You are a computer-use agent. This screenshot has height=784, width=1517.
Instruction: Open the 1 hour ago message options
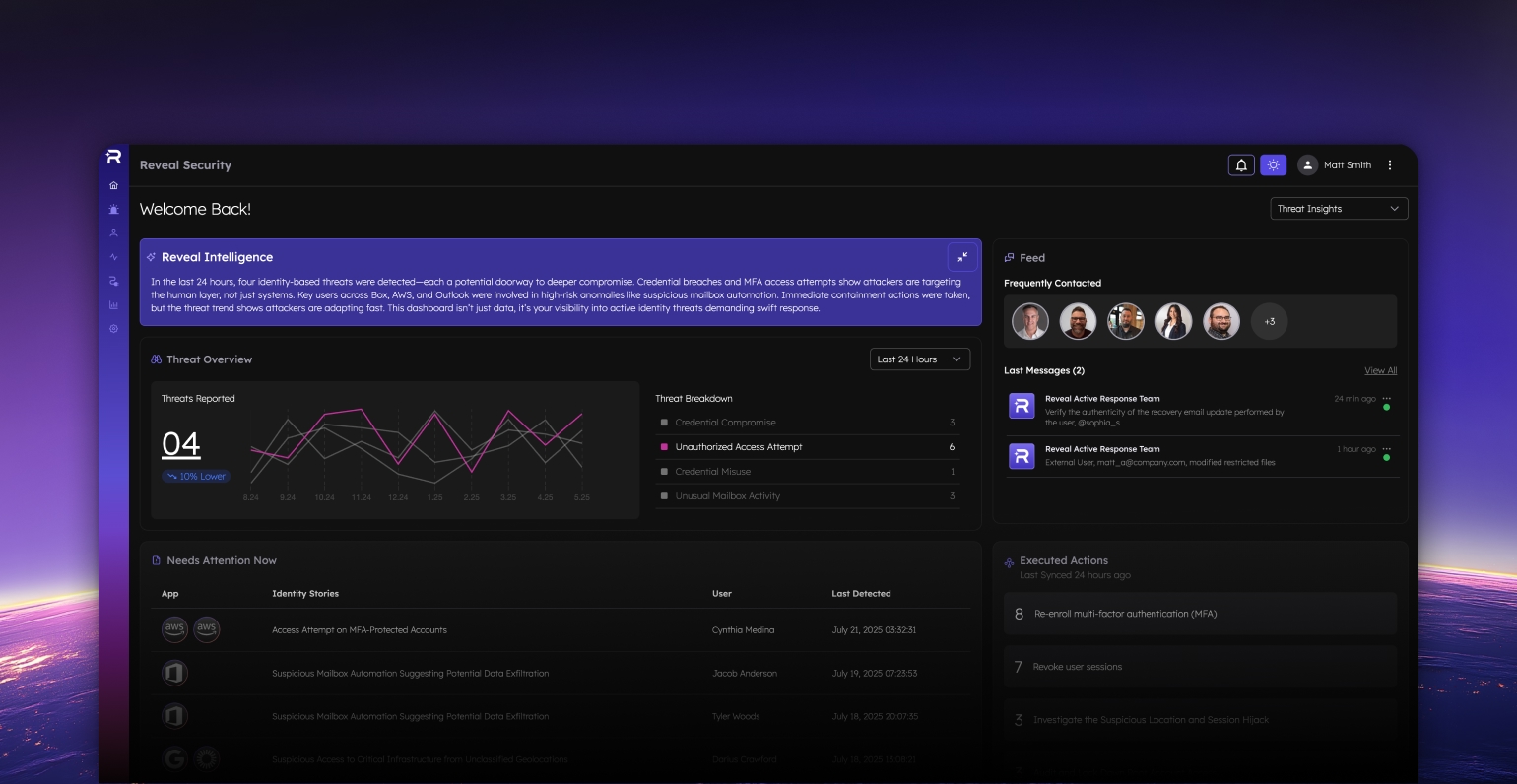point(1387,449)
